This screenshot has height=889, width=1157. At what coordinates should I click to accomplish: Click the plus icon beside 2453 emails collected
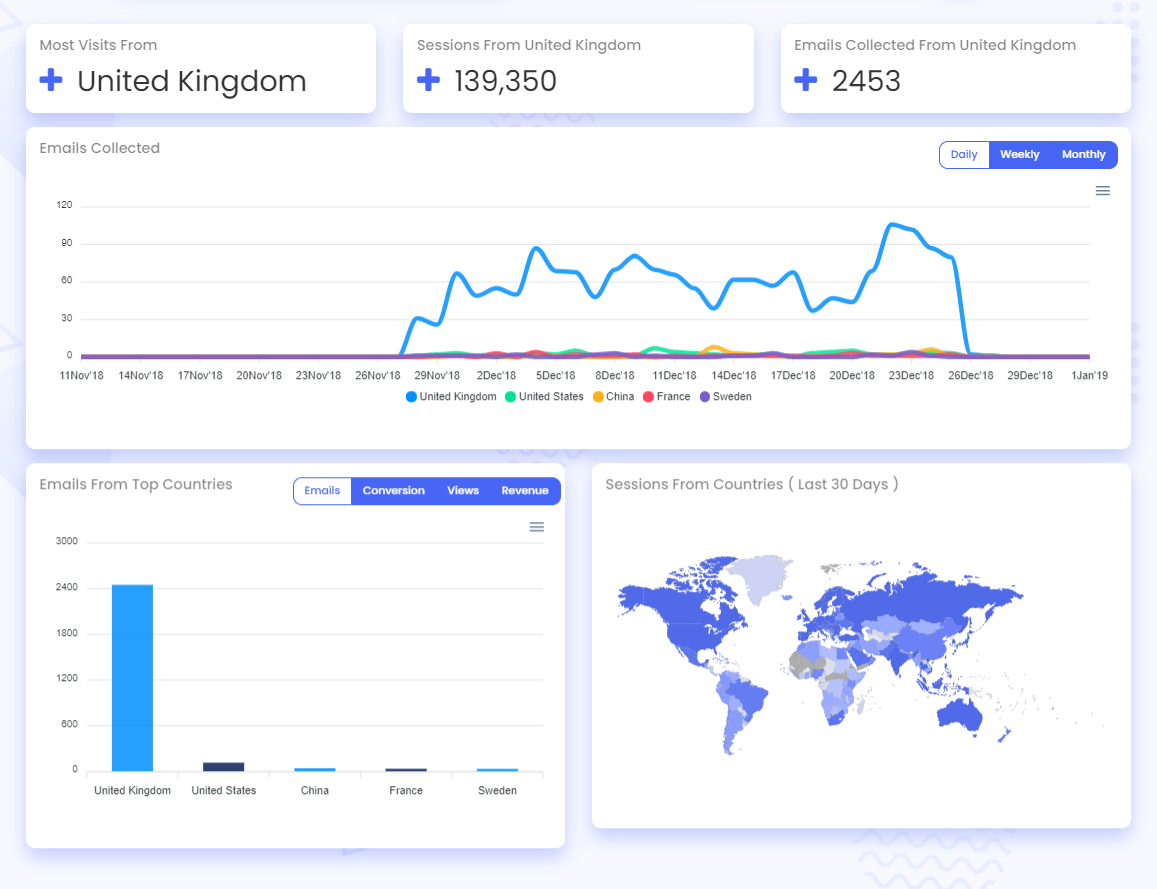click(x=806, y=80)
